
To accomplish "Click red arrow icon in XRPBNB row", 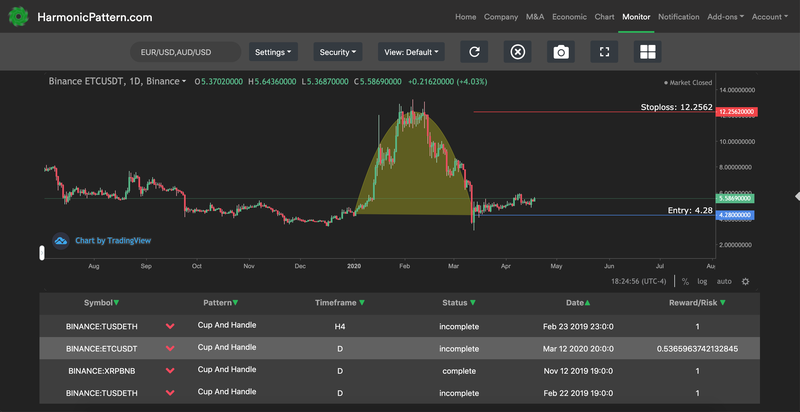I will (170, 371).
